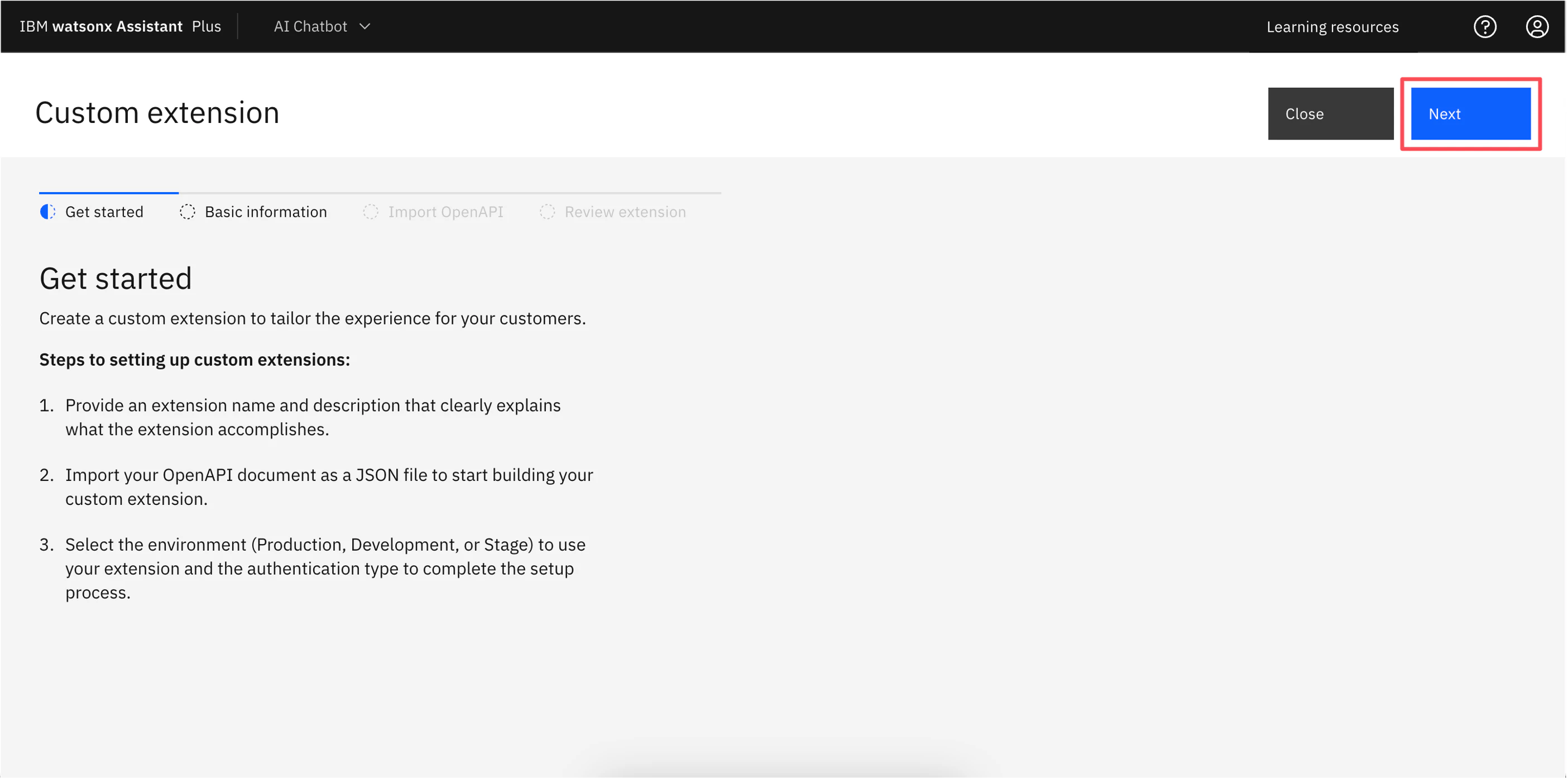The image size is (1568, 778).
Task: Go to the Basic information step
Action: (x=265, y=212)
